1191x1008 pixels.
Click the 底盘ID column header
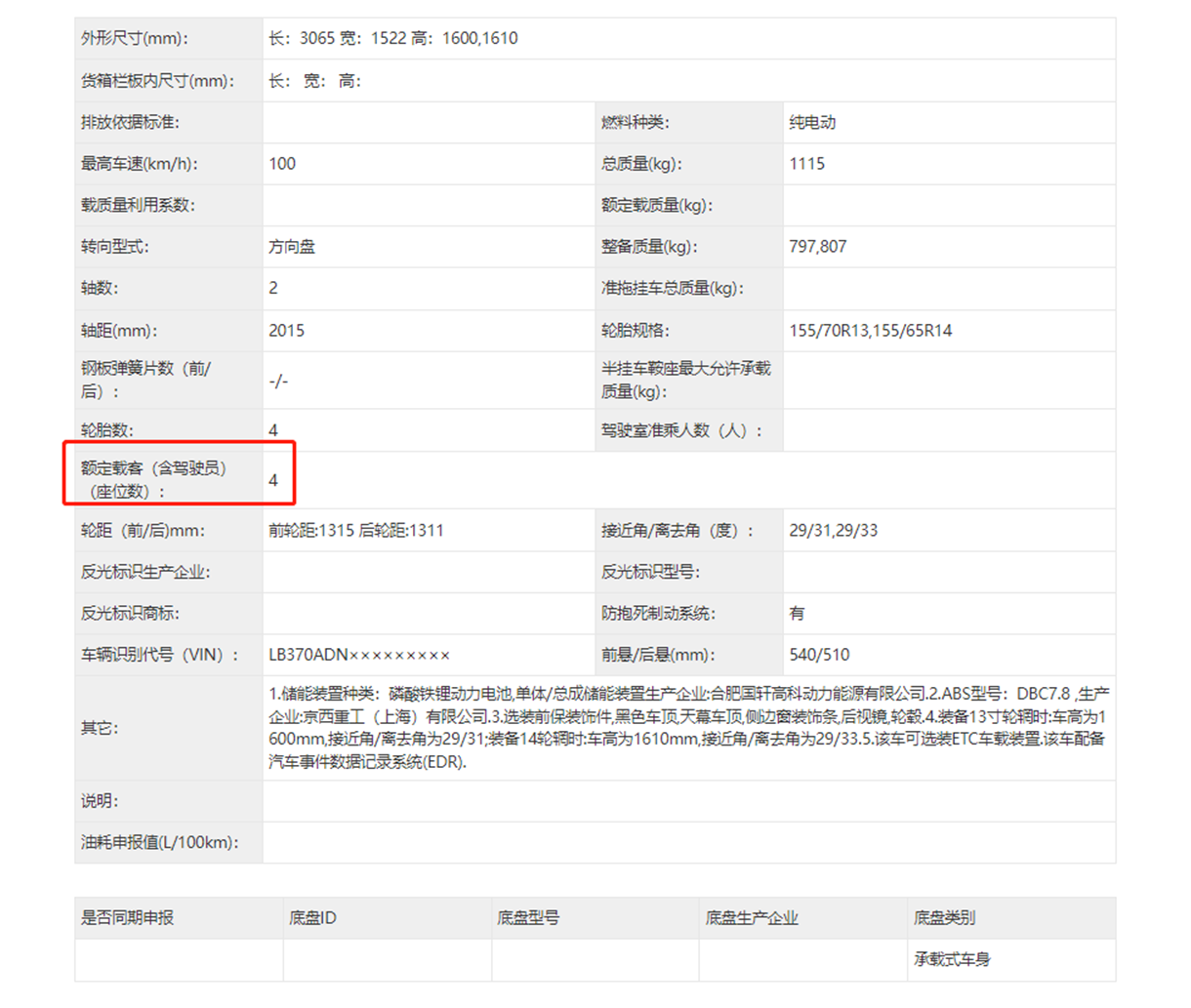tap(312, 918)
